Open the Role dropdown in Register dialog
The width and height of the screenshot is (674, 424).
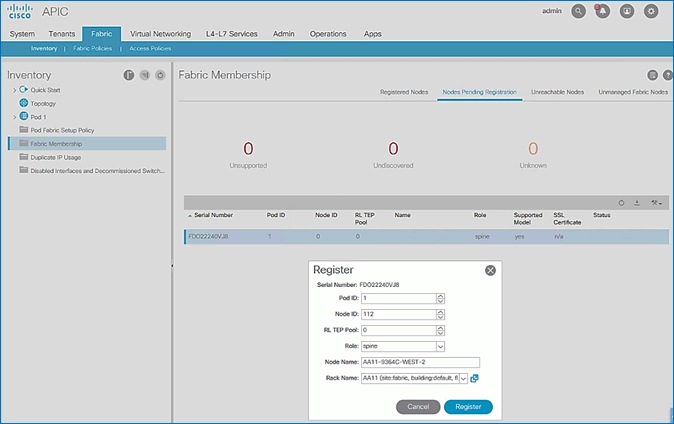440,346
